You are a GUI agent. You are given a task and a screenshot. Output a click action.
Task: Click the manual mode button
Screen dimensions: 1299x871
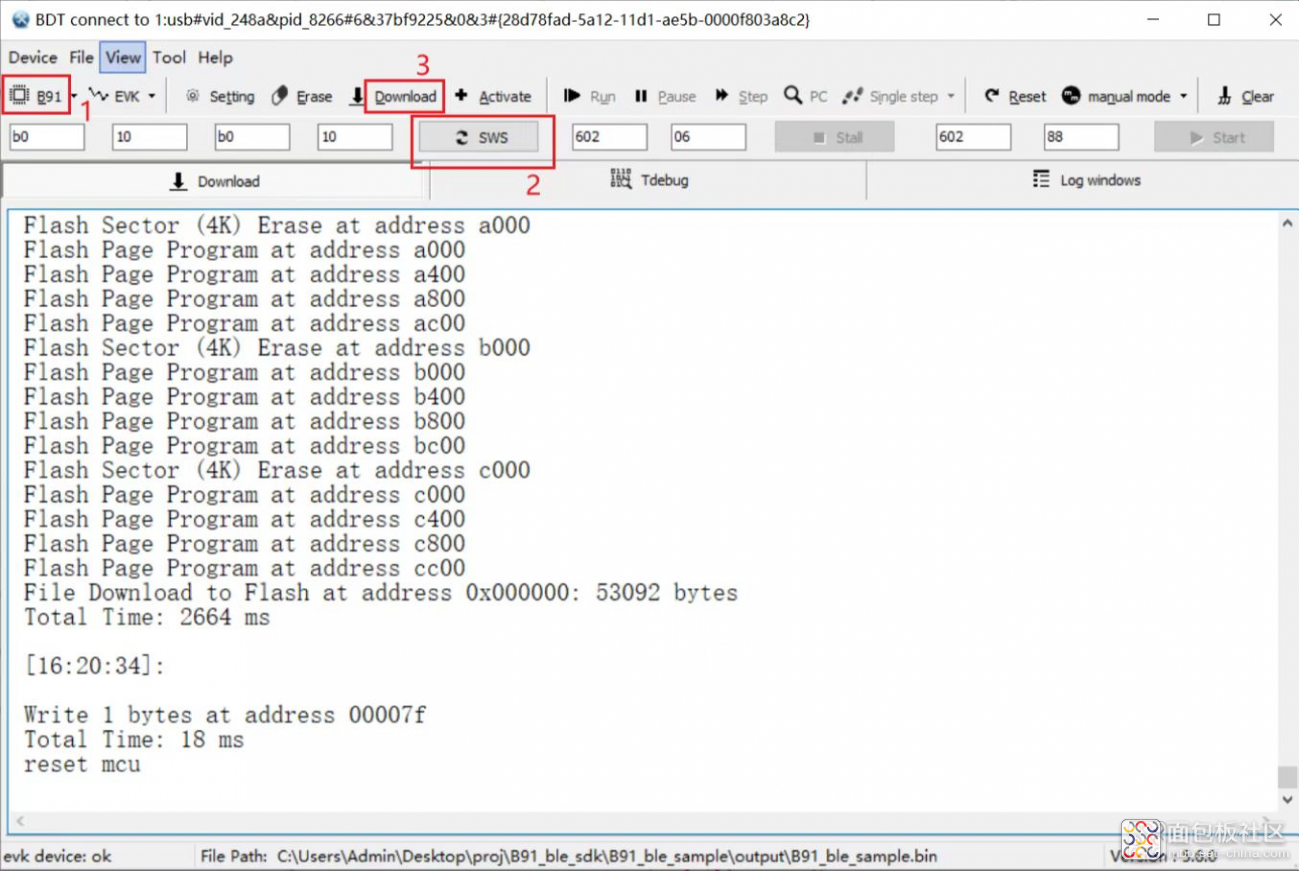1116,96
